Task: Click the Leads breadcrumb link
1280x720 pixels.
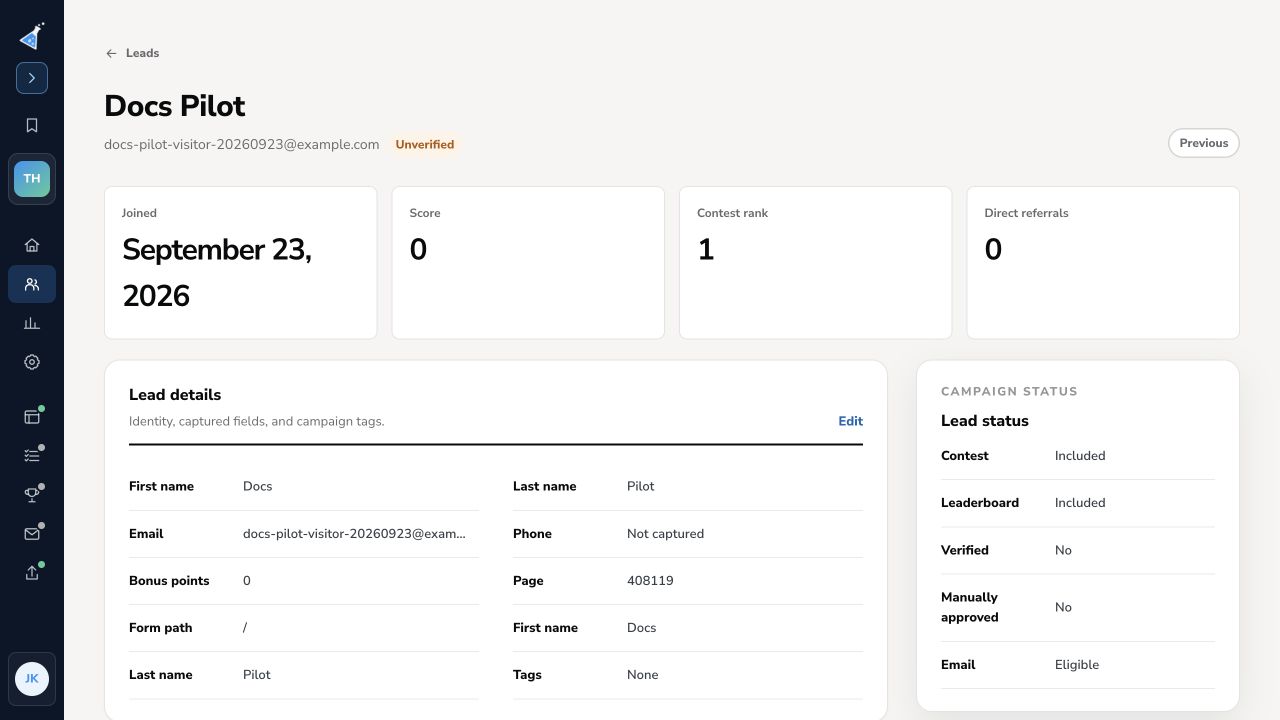Action: click(x=142, y=53)
